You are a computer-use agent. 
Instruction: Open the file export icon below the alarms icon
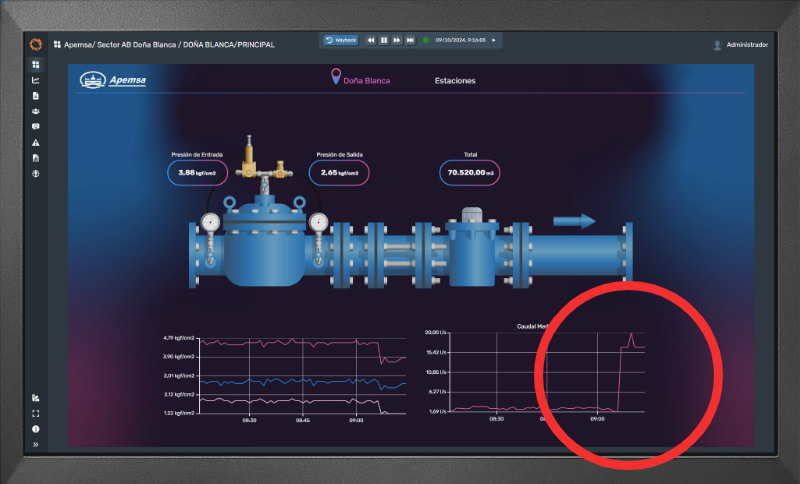point(36,158)
